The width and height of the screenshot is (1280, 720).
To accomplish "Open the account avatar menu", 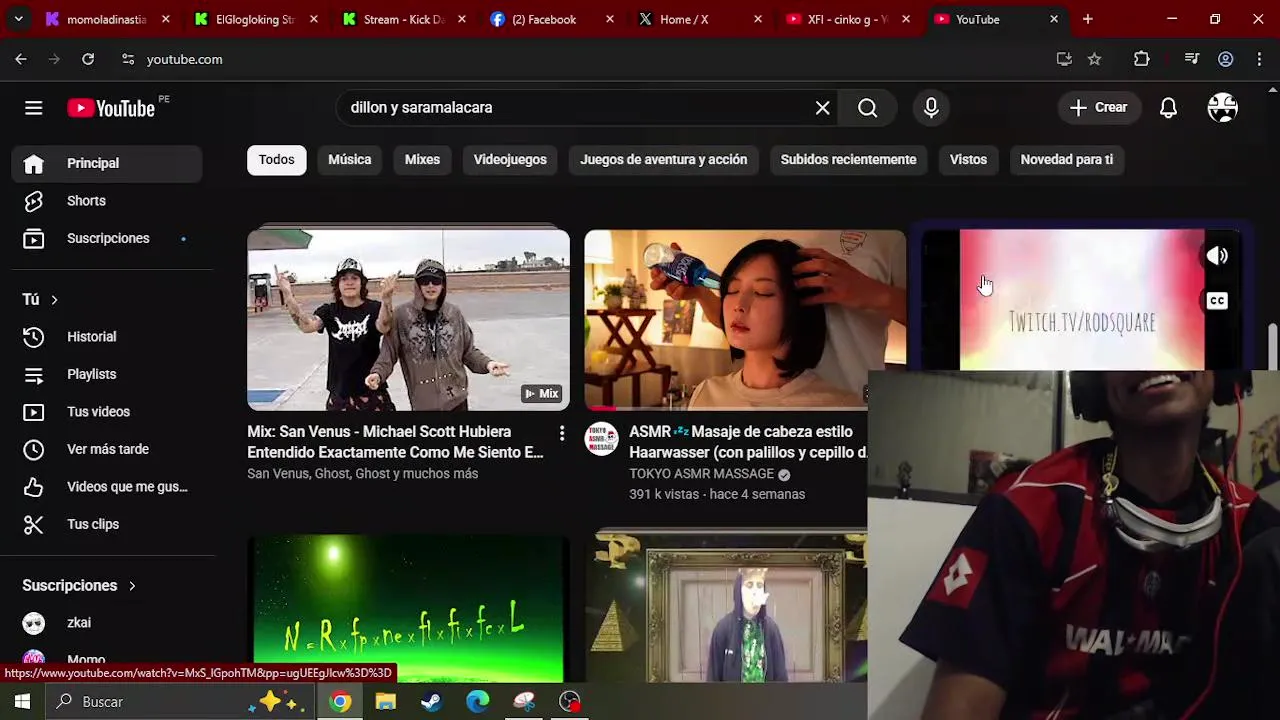I will 1222,108.
